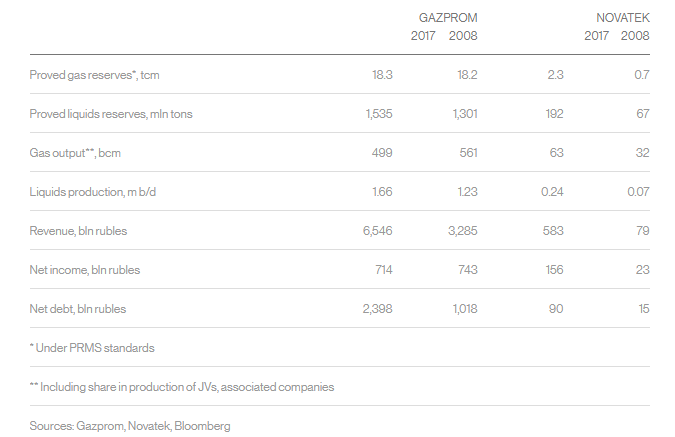Select Novatek 2017 gas output value 63
The width and height of the screenshot is (675, 437).
pos(555,153)
